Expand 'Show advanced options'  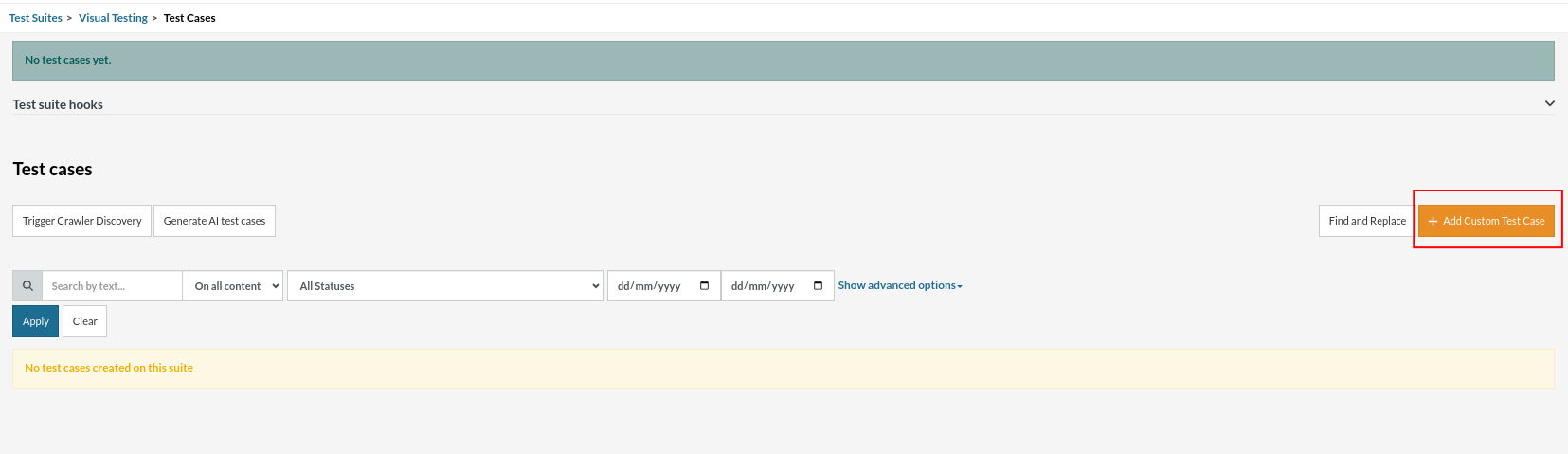[899, 285]
